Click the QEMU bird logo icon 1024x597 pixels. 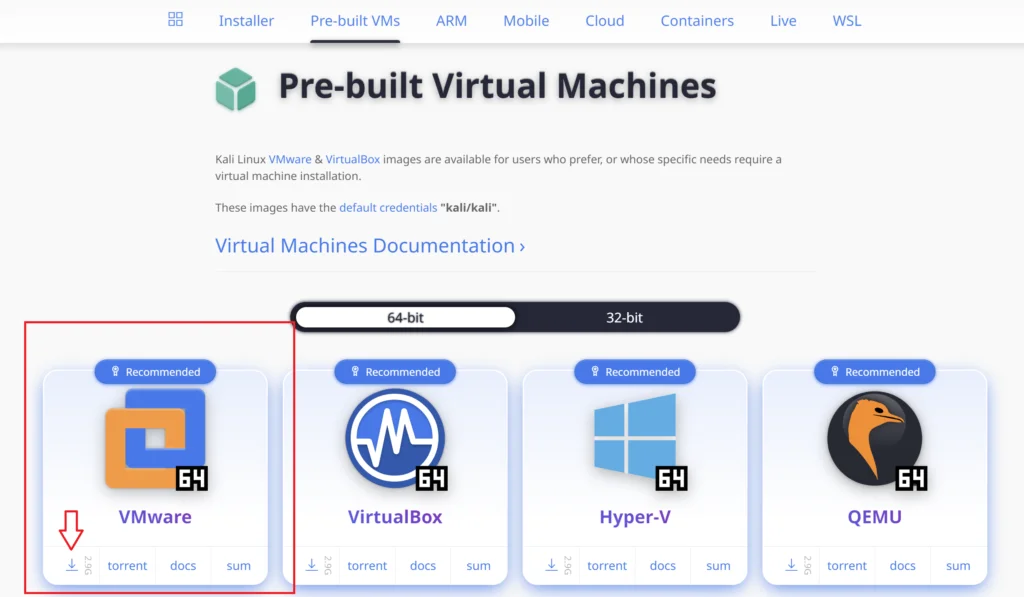[x=876, y=440]
